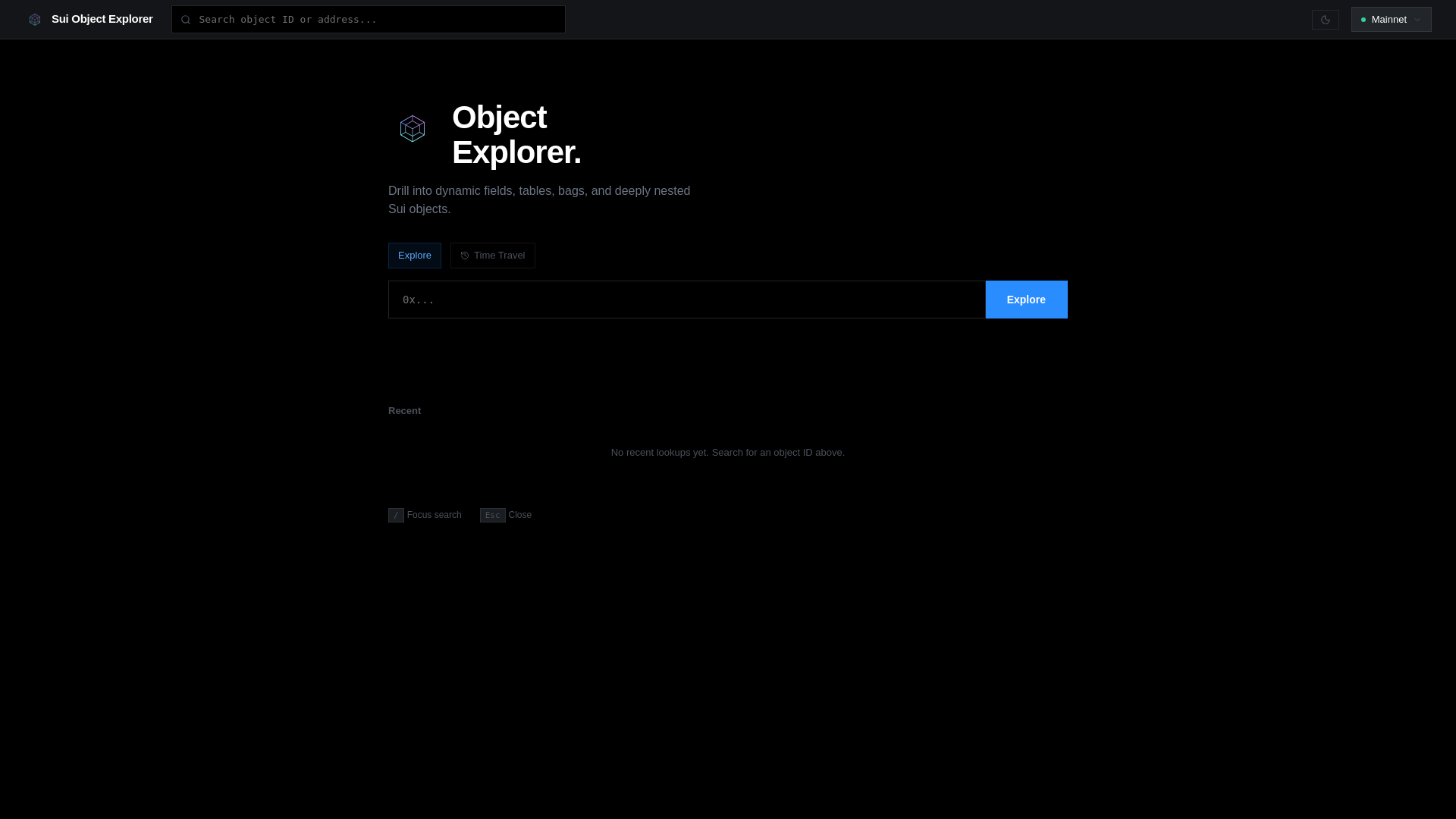The image size is (1456, 819).
Task: Click the magnifier icon in header search
Action: pos(186,20)
